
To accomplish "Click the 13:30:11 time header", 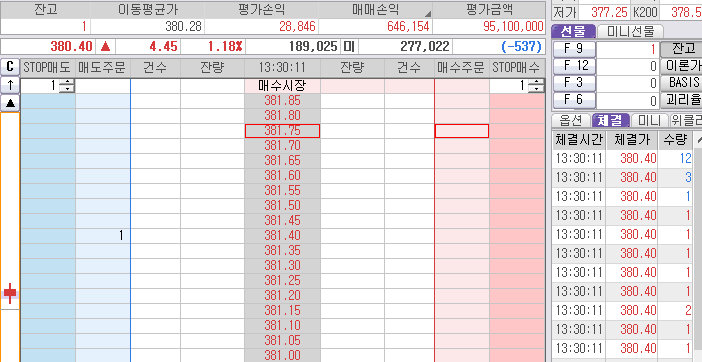I will 282,68.
